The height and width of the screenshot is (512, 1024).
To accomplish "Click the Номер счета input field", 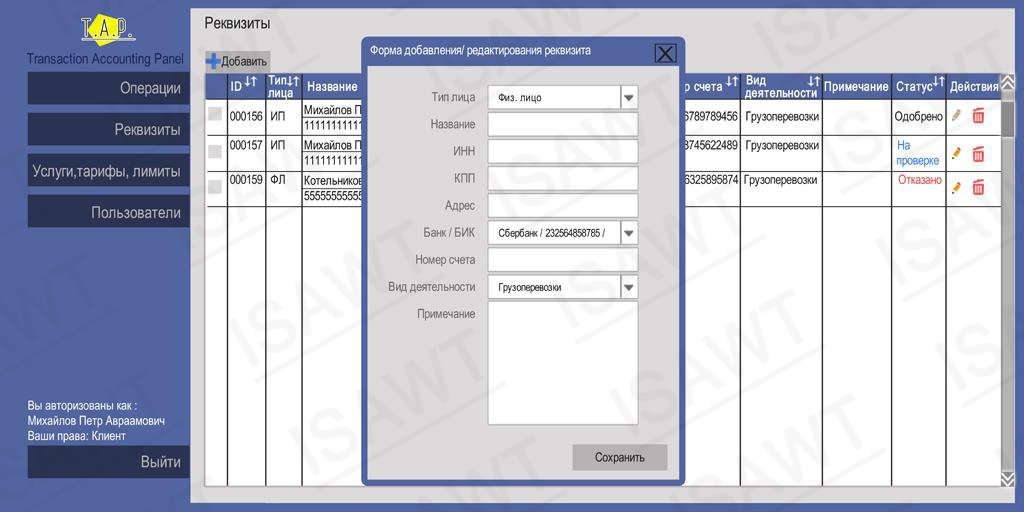I will (x=563, y=260).
